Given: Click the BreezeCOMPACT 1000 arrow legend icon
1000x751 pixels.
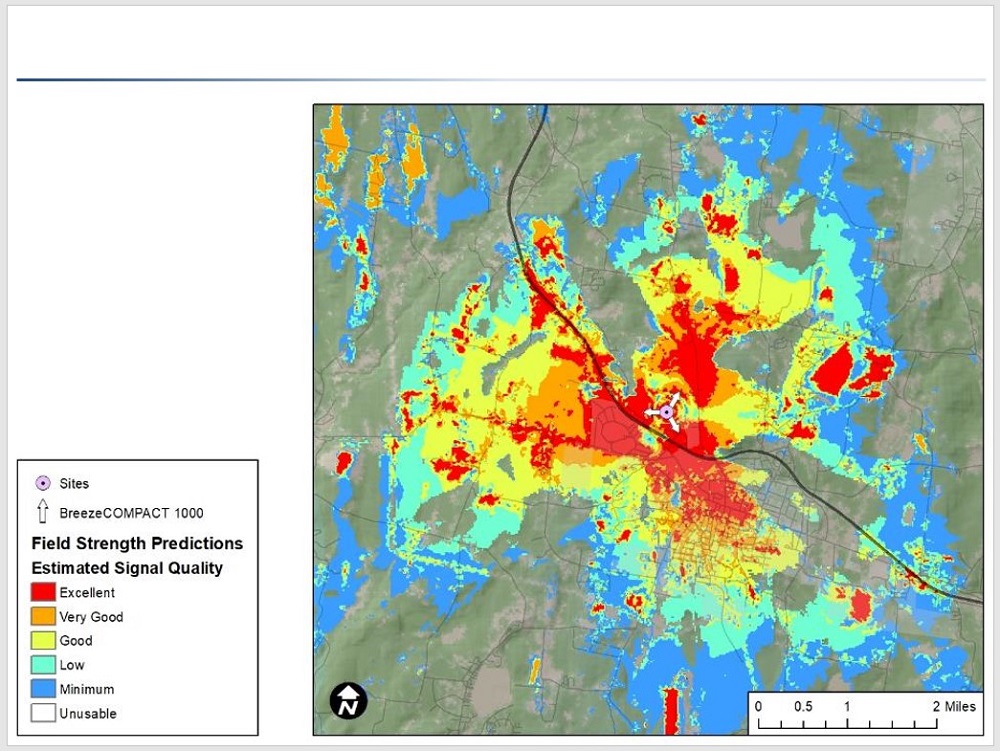Looking at the screenshot, I should 43,511.
